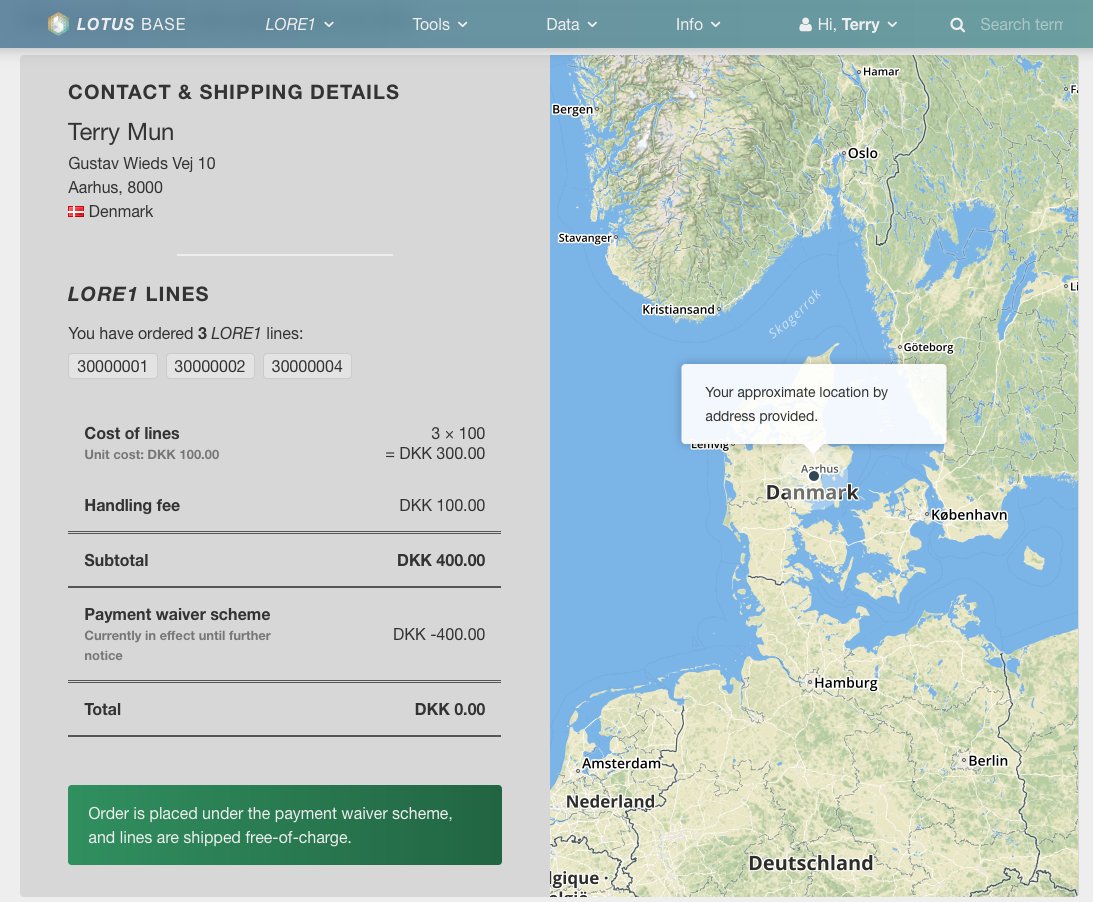Click the 30000004 line badge
The image size is (1093, 902).
click(306, 365)
